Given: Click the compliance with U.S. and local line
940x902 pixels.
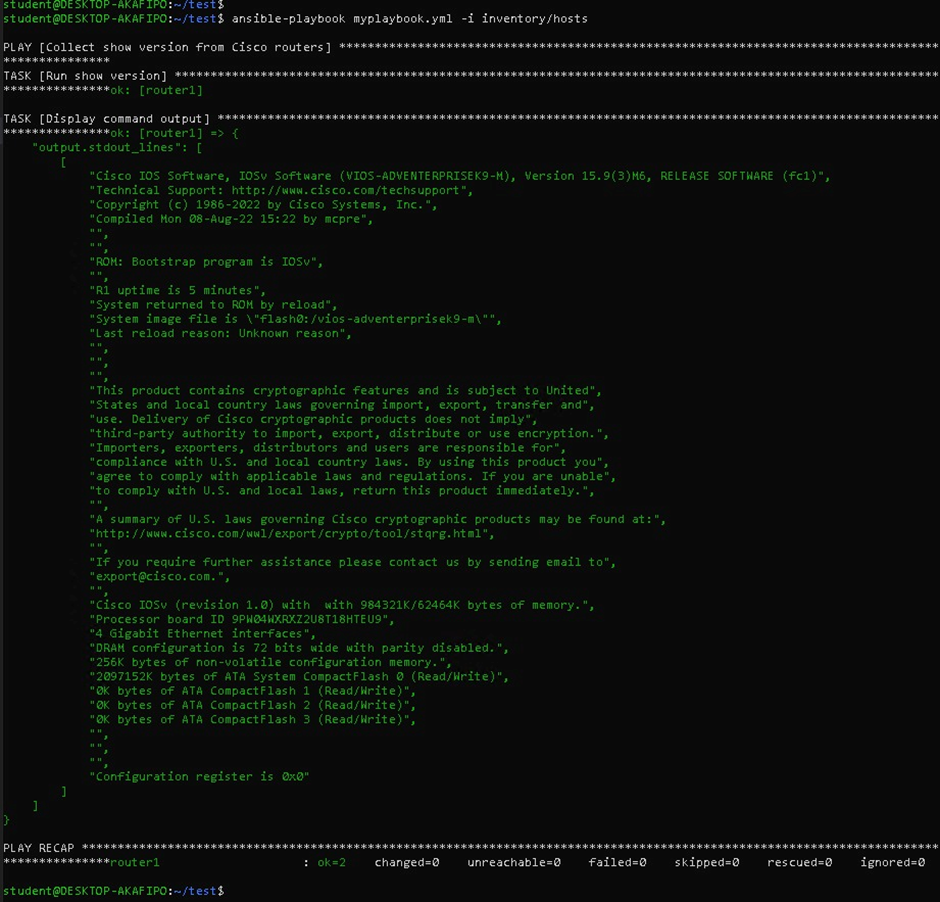Looking at the screenshot, I should point(349,463).
